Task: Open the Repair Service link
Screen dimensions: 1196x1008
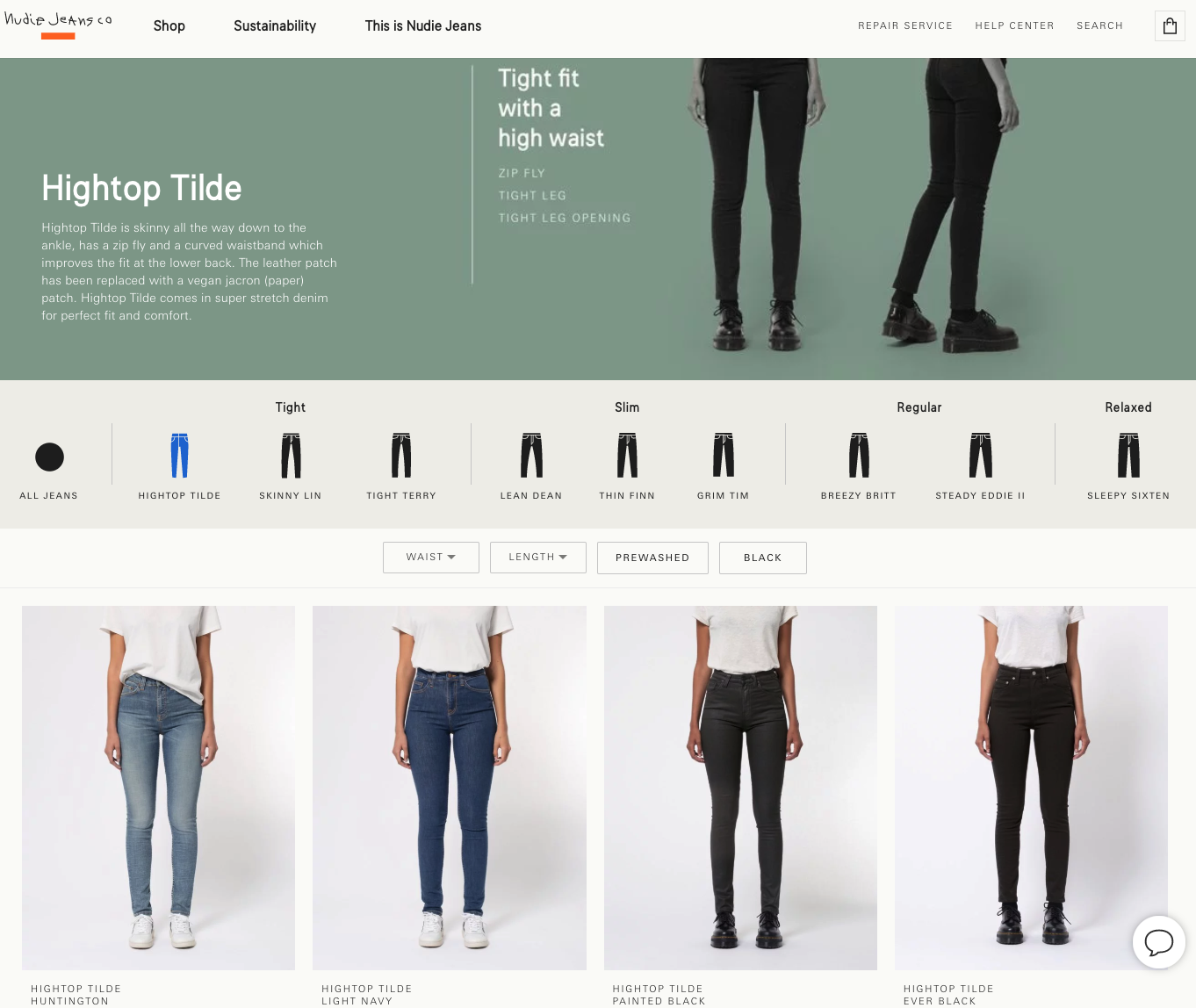Action: [x=905, y=25]
